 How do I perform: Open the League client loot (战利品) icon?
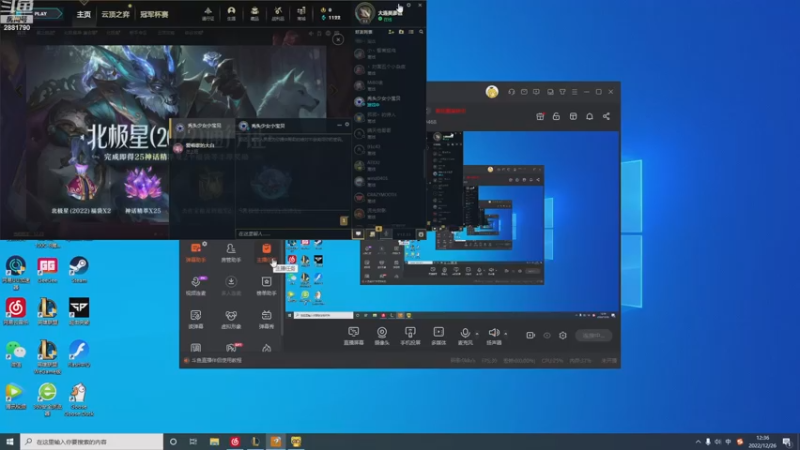coord(278,13)
